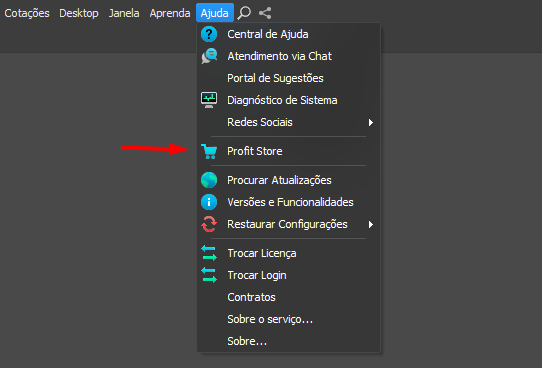Select Restaurar Configurações entry
This screenshot has height=368, width=542.
pos(289,225)
